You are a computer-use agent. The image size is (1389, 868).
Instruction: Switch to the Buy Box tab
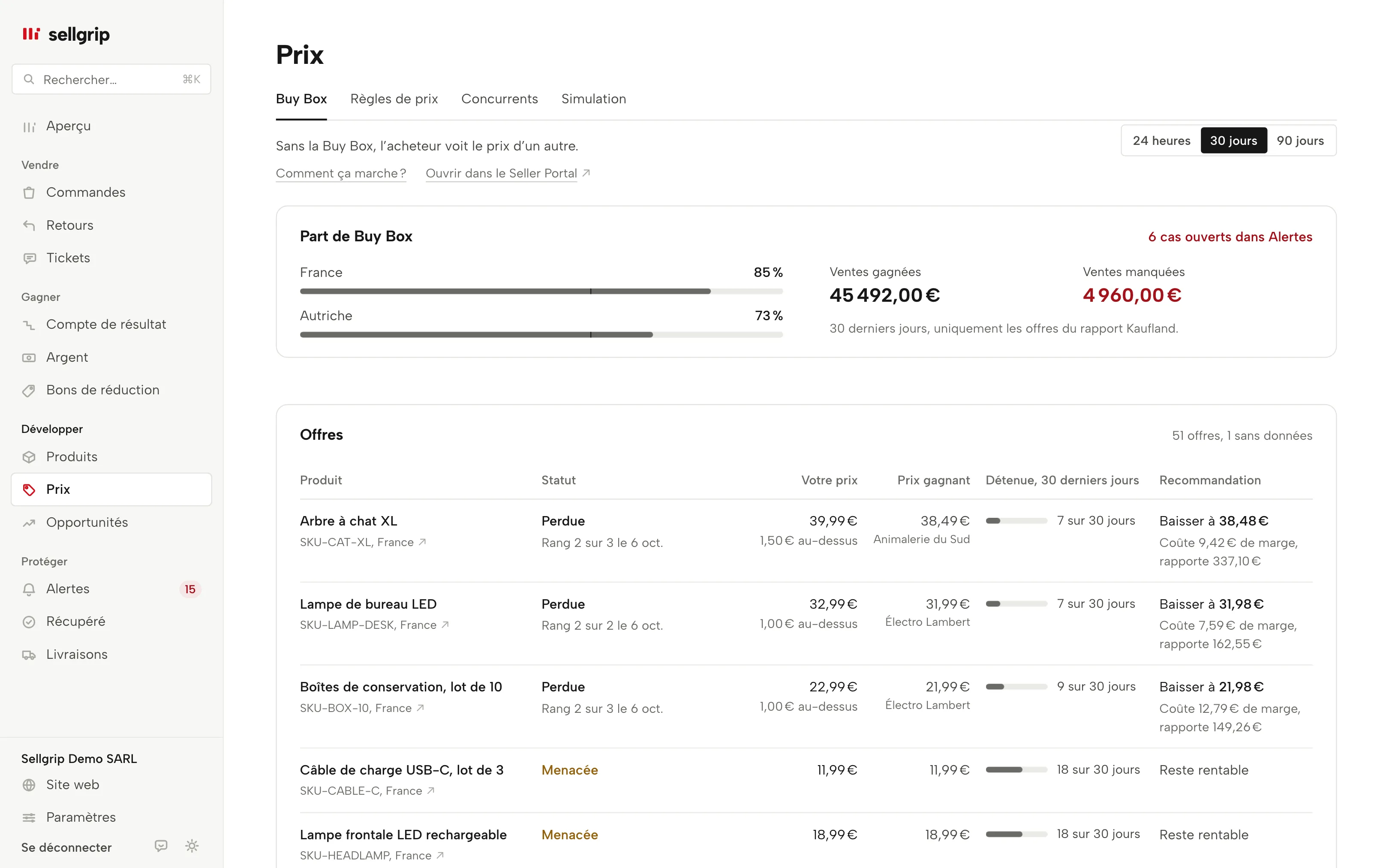pos(301,99)
